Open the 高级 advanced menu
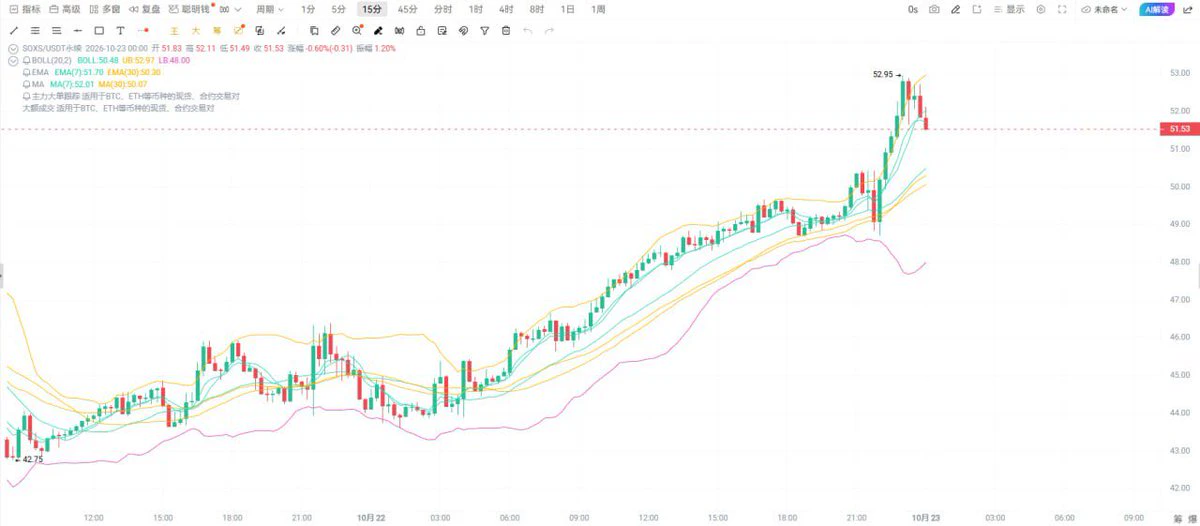This screenshot has height=526, width=1200. point(65,9)
